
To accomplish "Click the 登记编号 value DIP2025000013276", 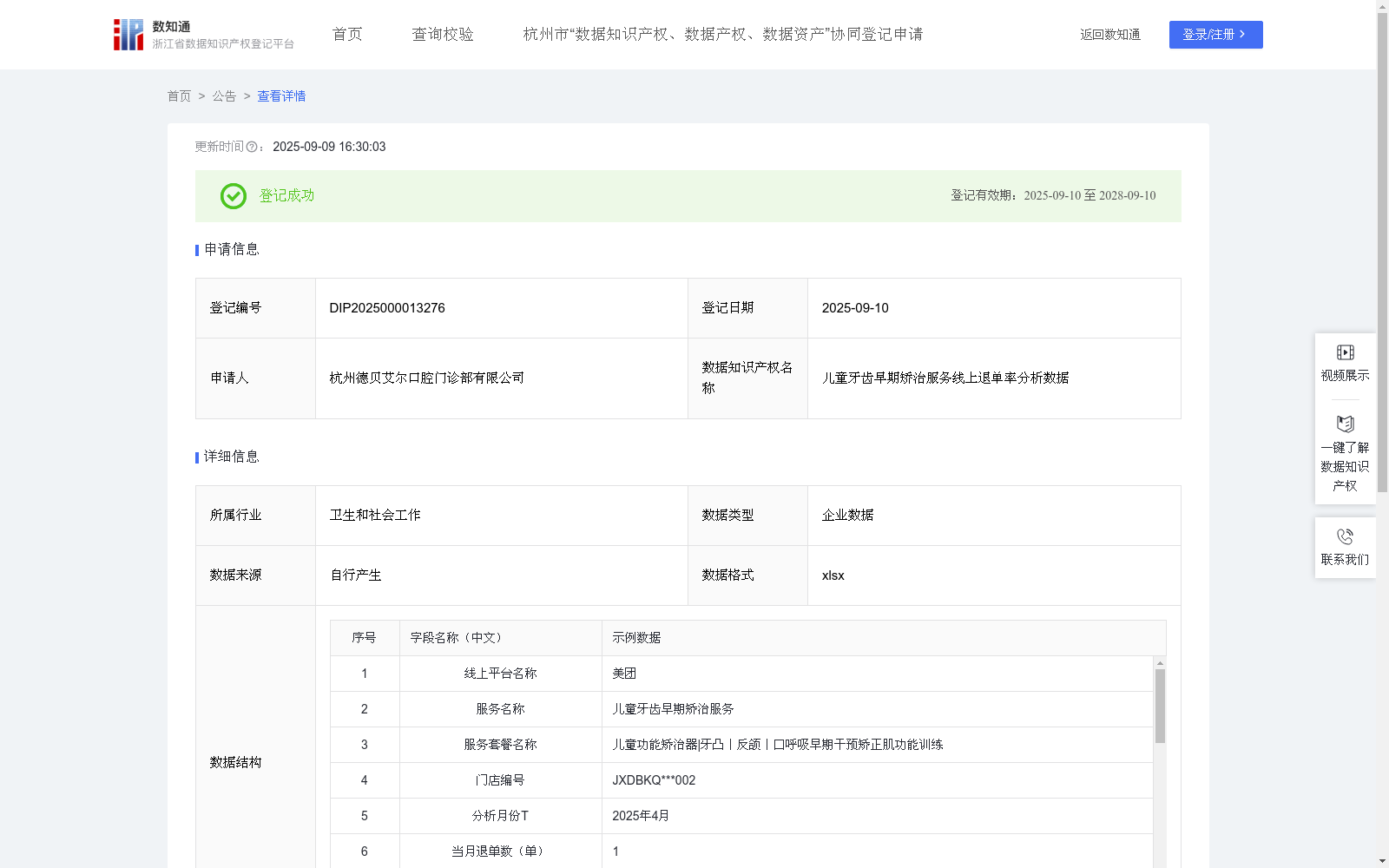I will 387,308.
